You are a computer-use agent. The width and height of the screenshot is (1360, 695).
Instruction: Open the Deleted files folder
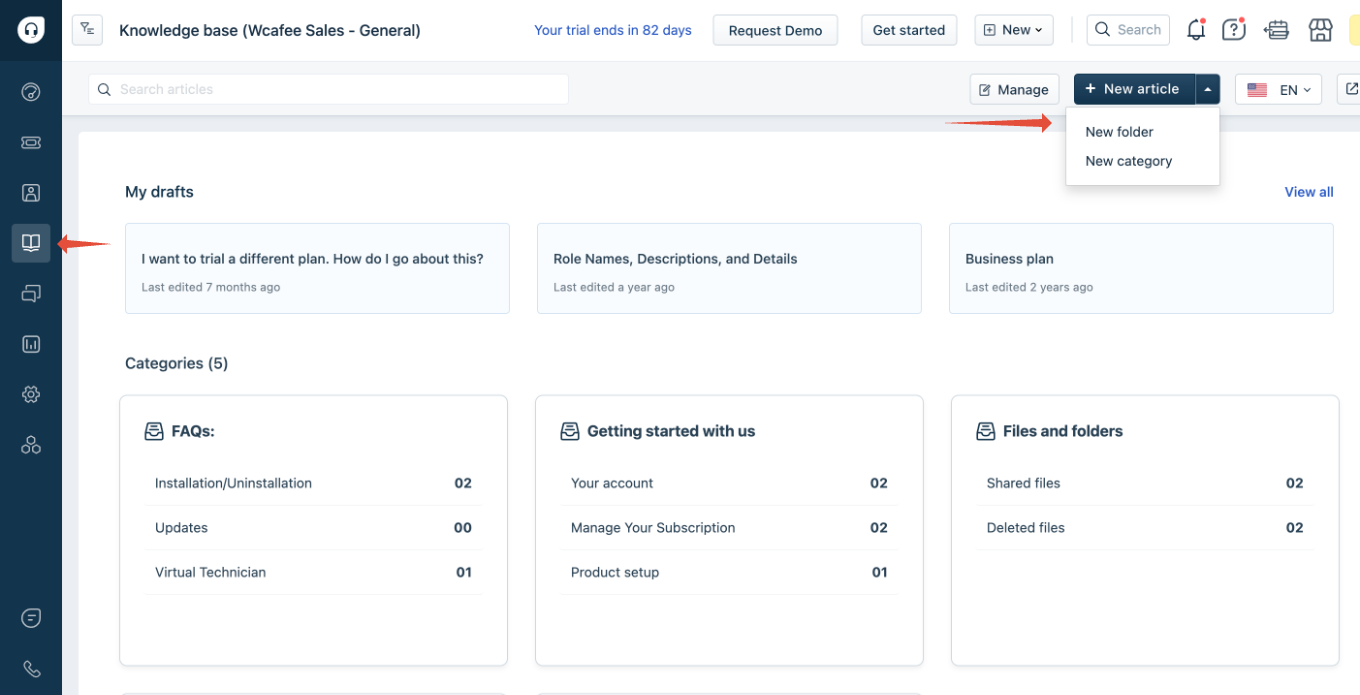click(1145, 528)
